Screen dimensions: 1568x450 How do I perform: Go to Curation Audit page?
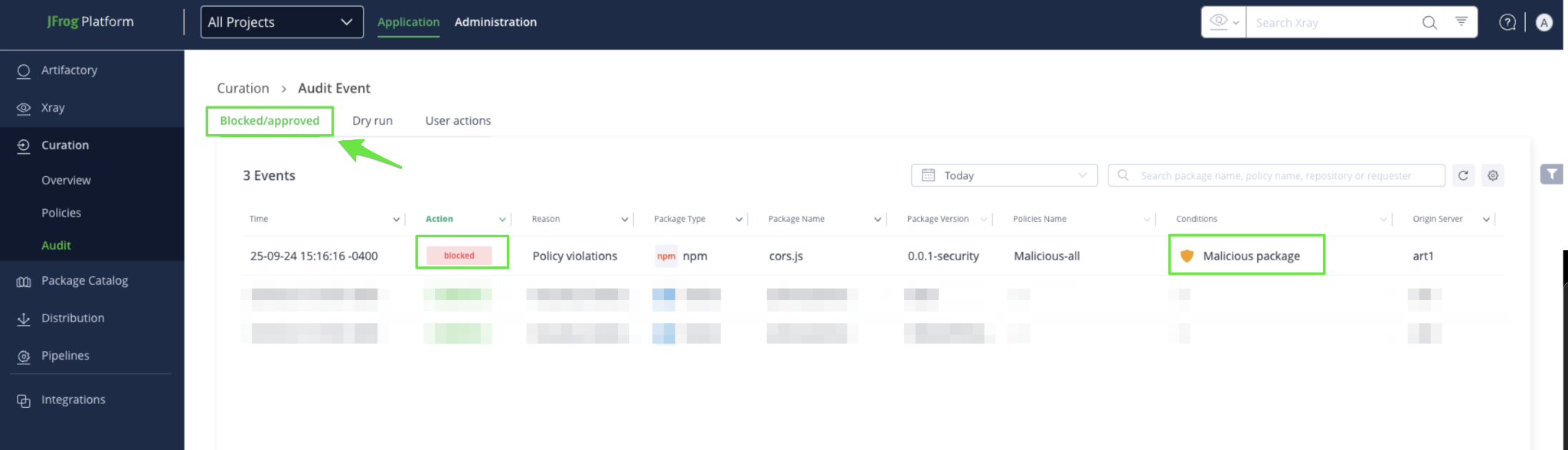(x=56, y=246)
